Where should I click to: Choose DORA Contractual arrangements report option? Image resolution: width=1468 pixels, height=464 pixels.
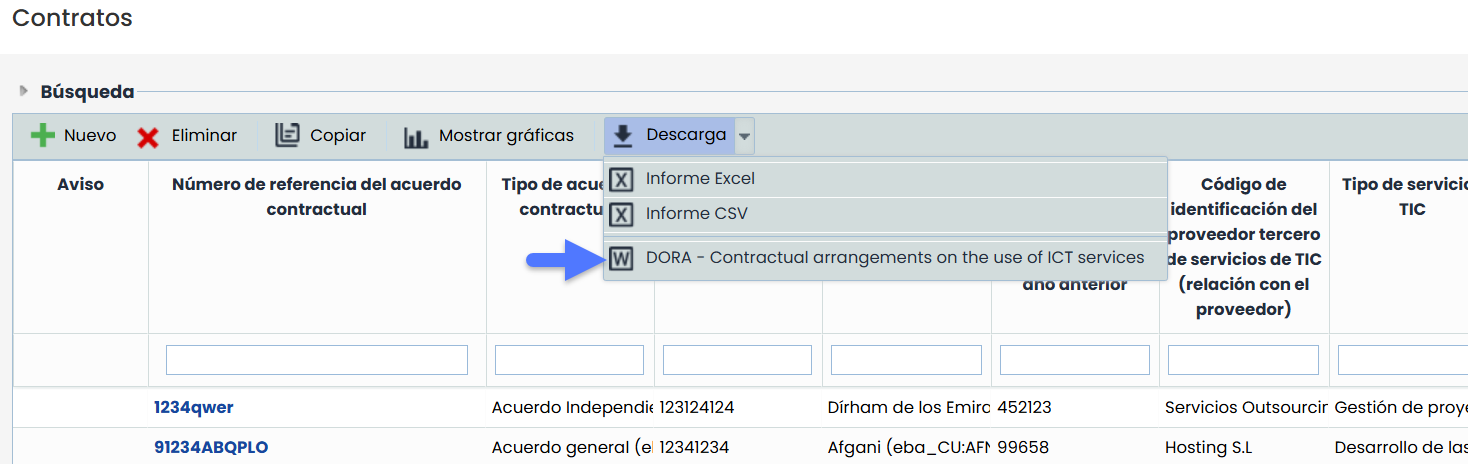tap(894, 258)
